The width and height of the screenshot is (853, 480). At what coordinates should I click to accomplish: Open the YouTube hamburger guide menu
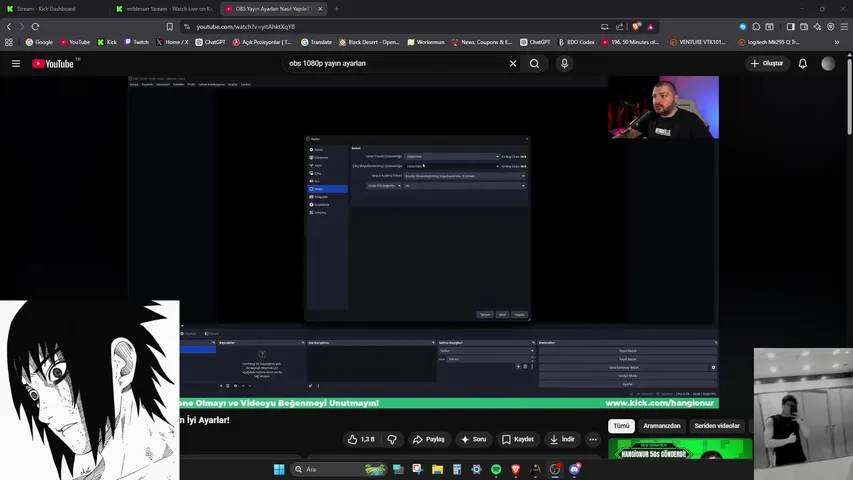click(x=16, y=64)
